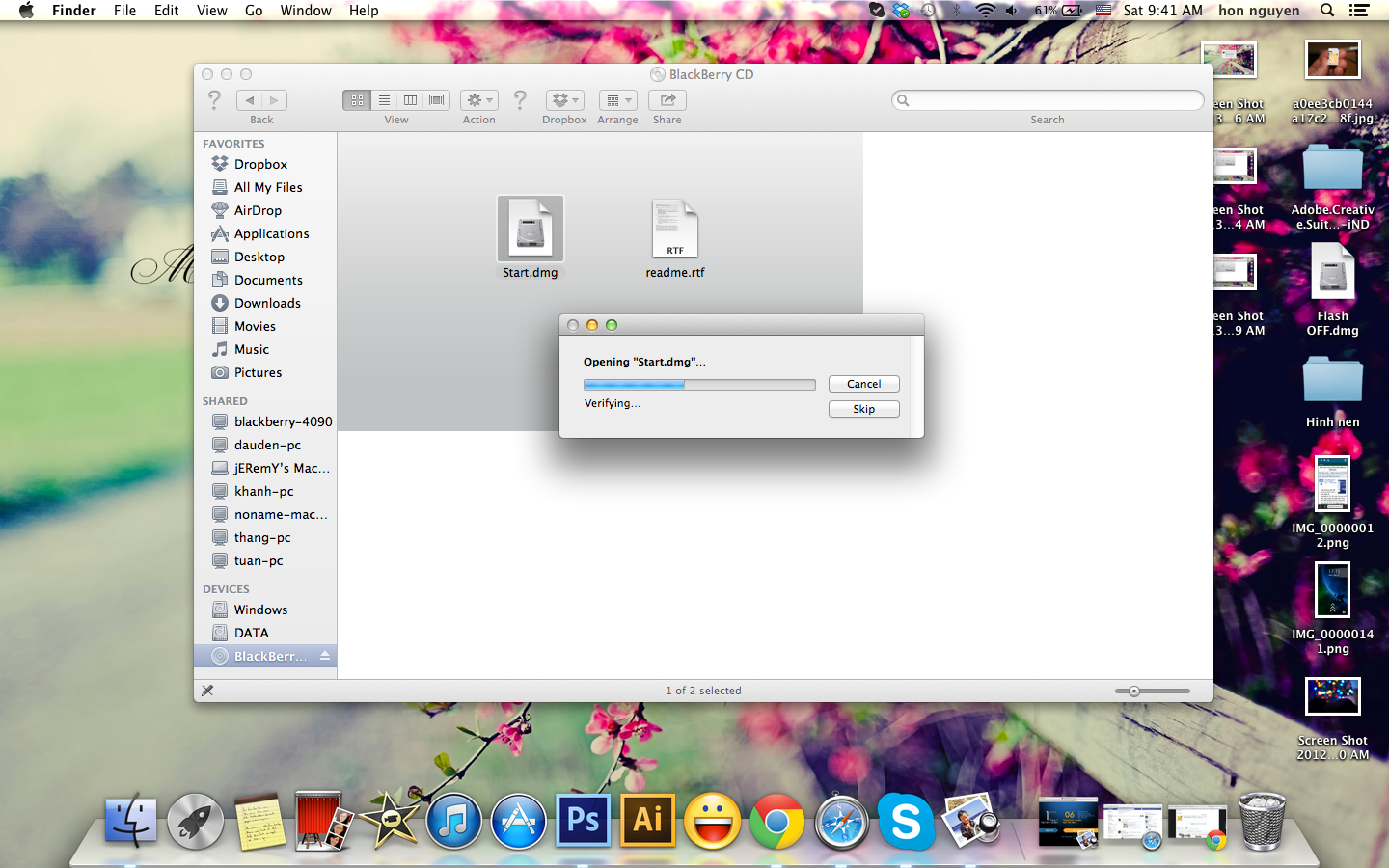
Task: Open Spotlight search in menu bar
Action: (1327, 11)
